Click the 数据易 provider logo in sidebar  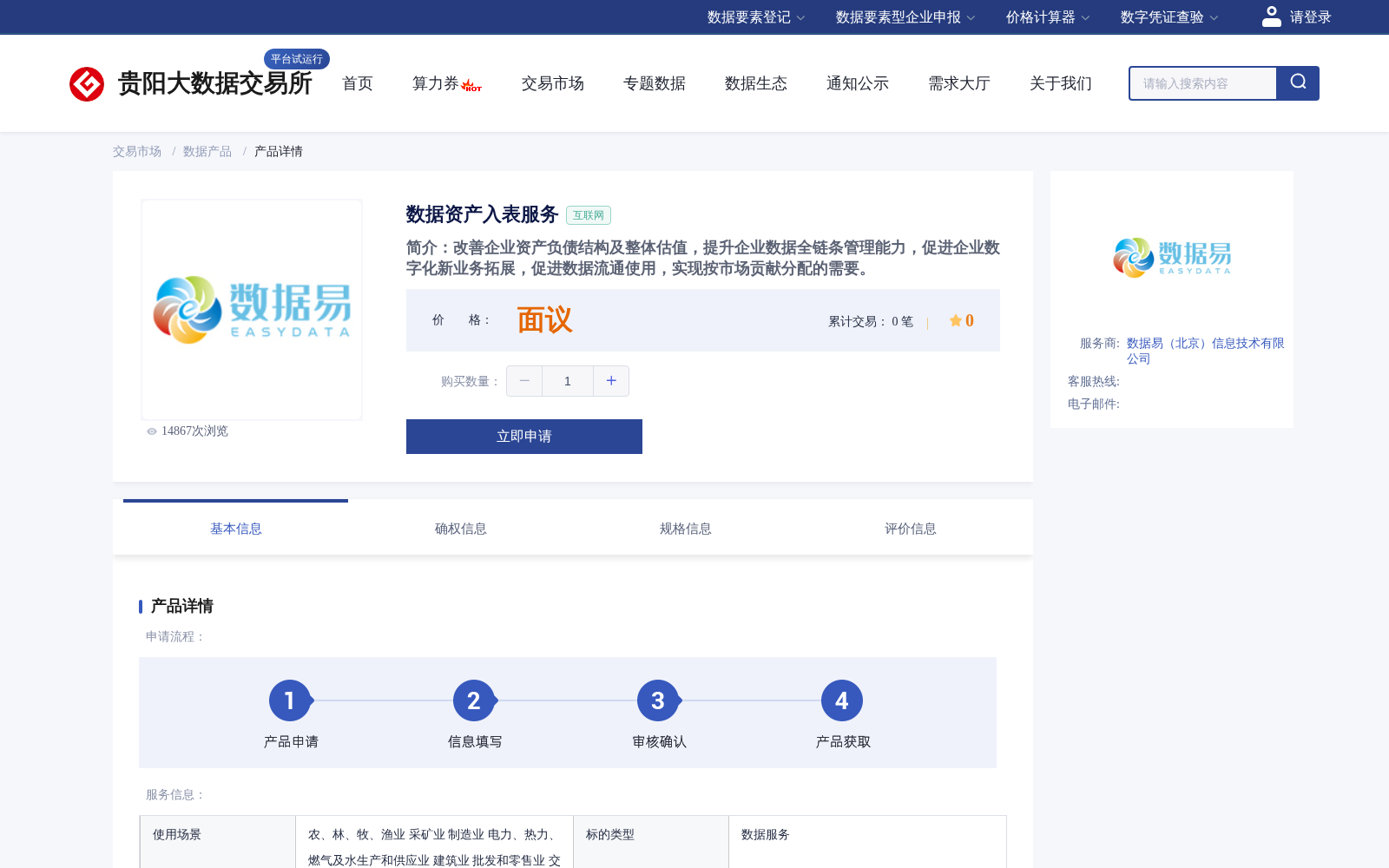1172,258
